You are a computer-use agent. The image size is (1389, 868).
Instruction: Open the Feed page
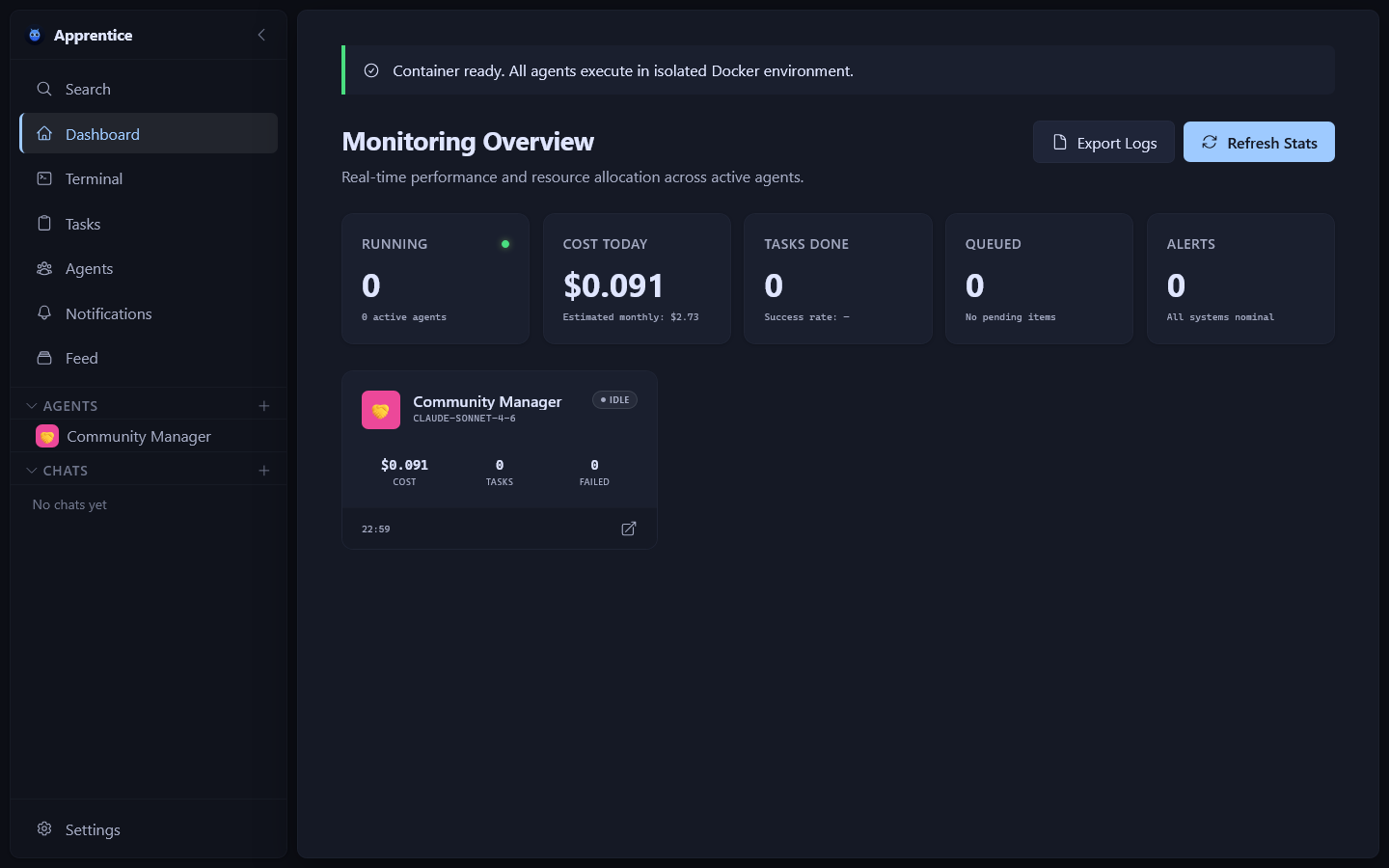pyautogui.click(x=149, y=358)
